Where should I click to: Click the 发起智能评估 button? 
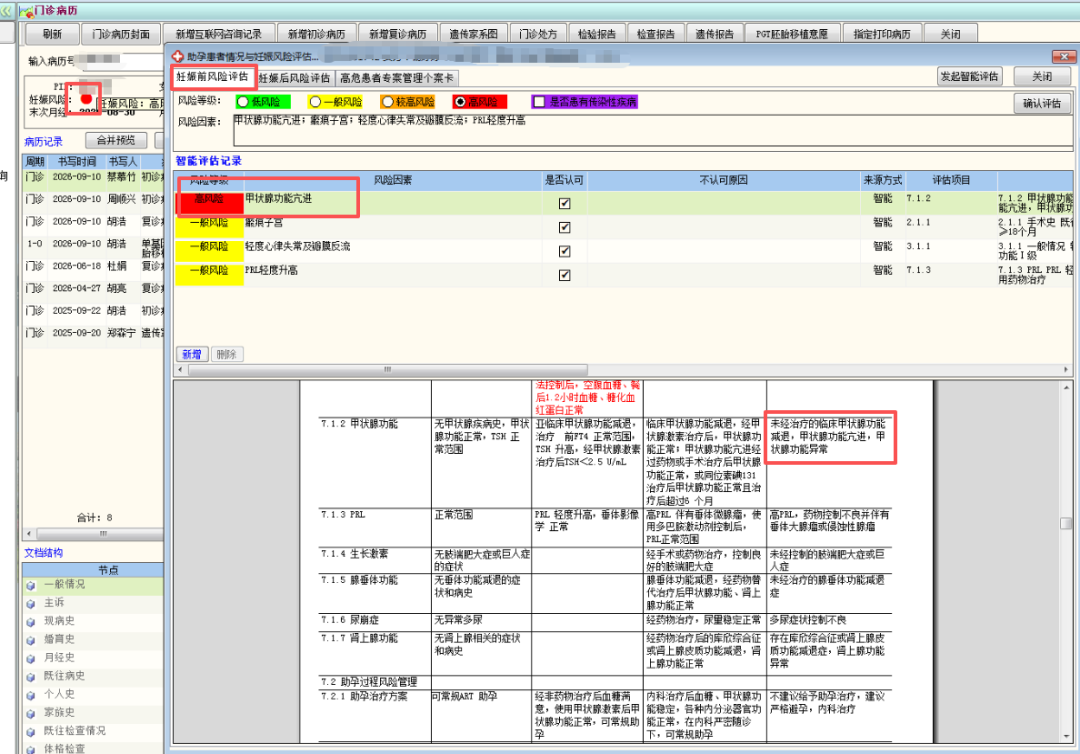point(970,76)
